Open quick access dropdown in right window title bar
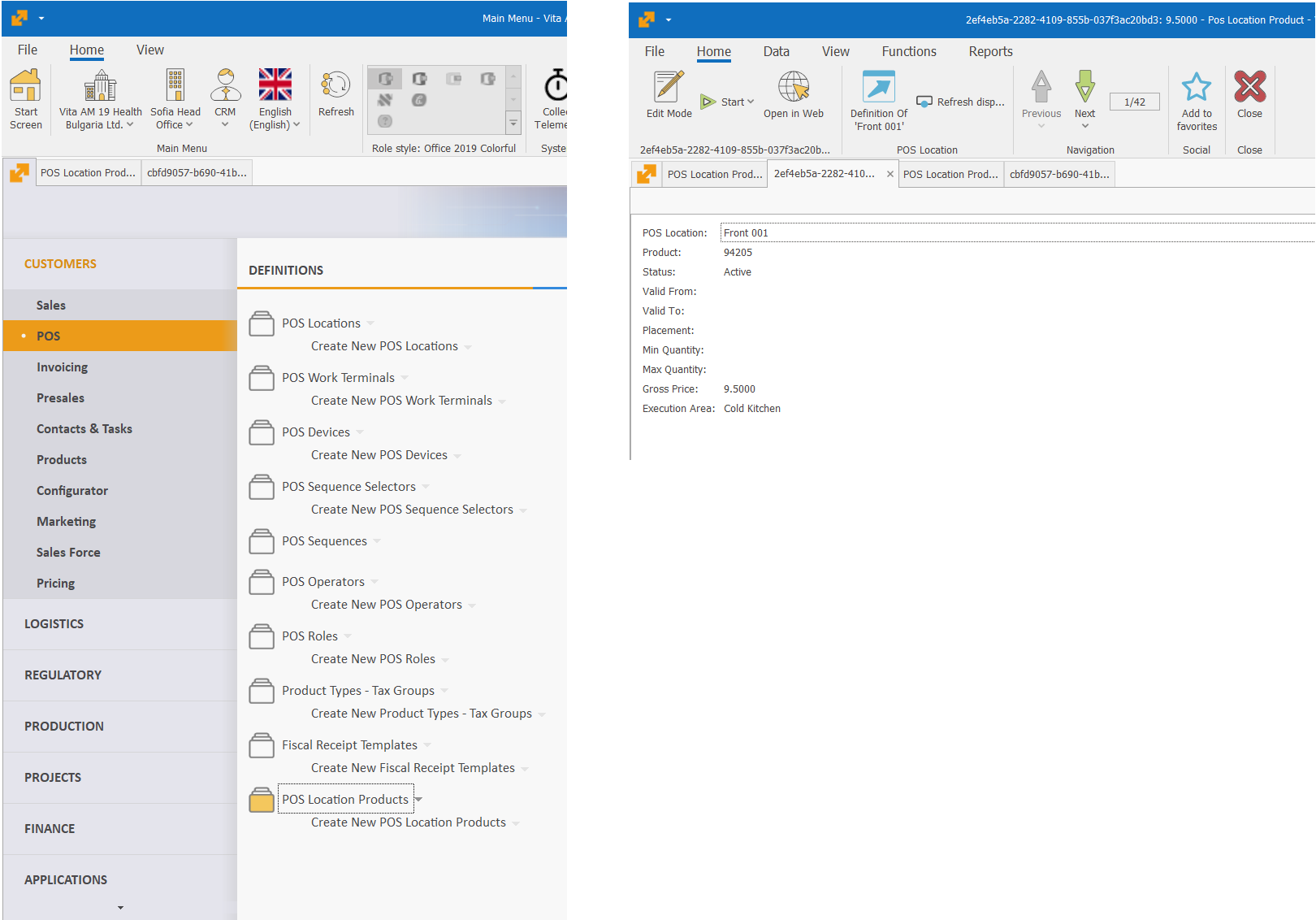This screenshot has width=1316, height=920. [669, 20]
